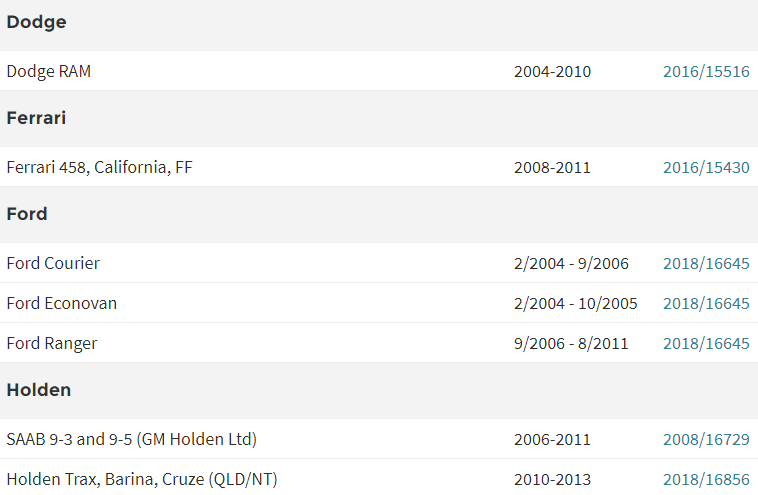Open the 2018/16645 link for Ford Courier

click(706, 263)
